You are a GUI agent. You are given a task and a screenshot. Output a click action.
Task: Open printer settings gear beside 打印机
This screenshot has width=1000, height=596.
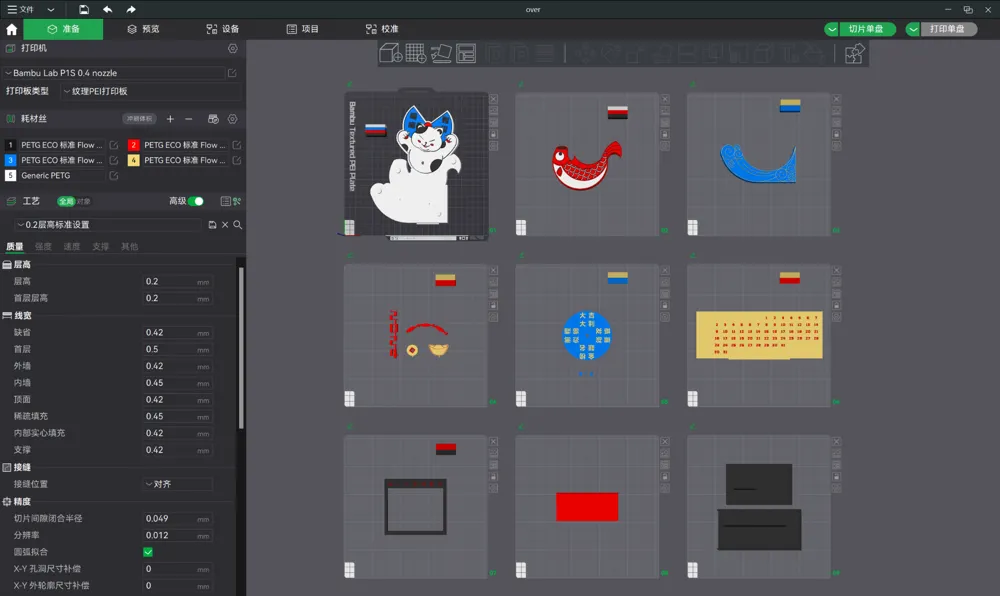tap(233, 48)
